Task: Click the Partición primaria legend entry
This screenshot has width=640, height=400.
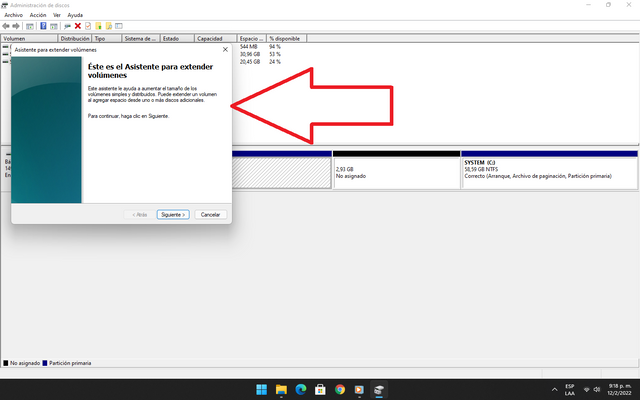Action: pos(67,363)
